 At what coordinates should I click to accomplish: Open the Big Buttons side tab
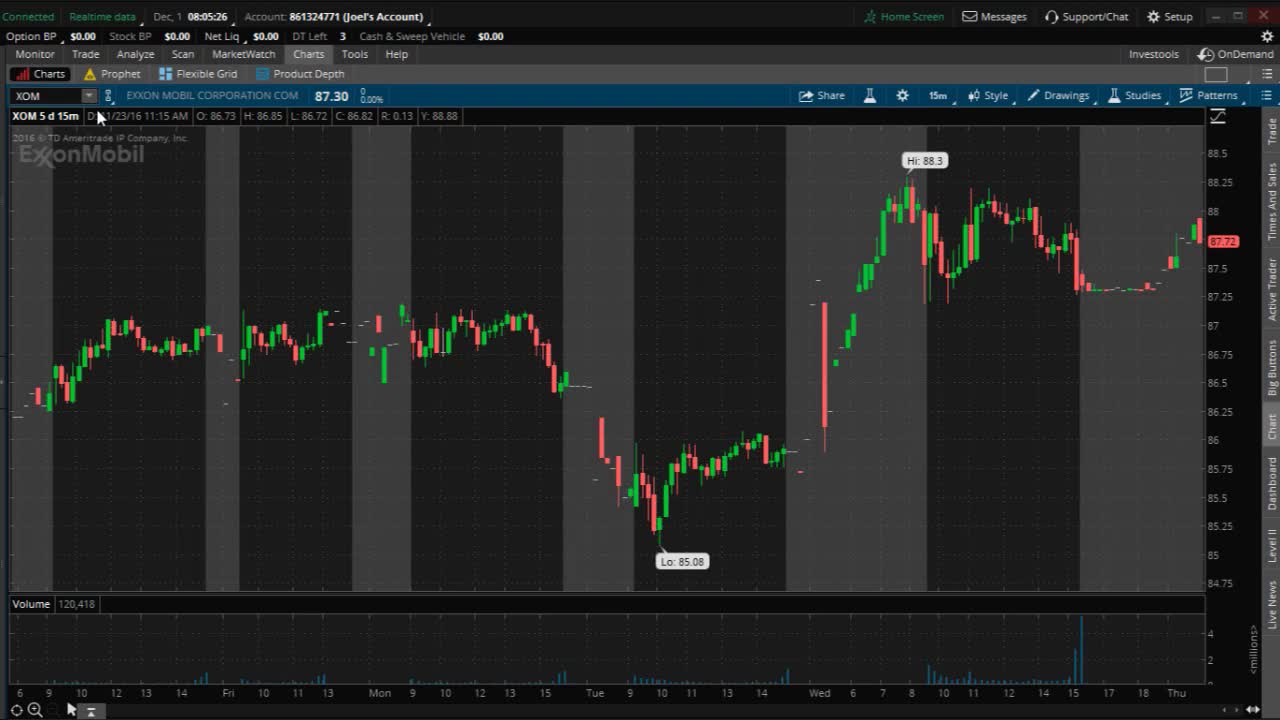pos(1272,368)
